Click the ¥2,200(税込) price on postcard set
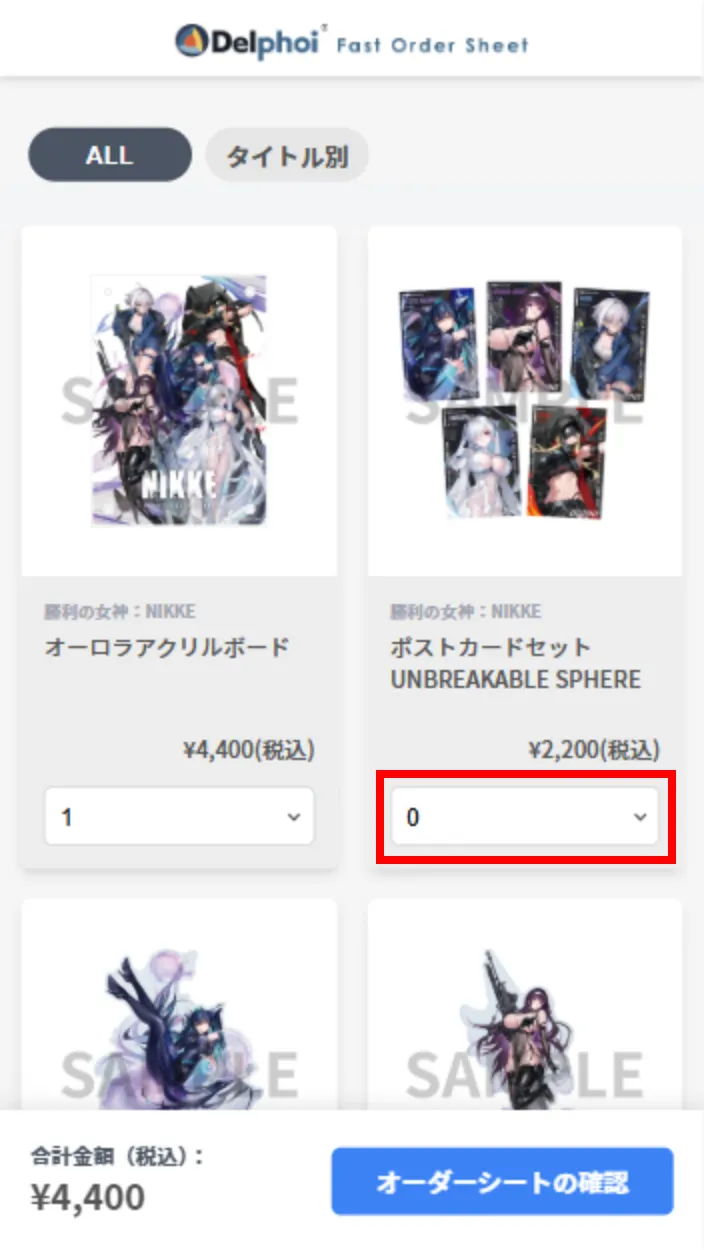This screenshot has height=1250, width=704. click(594, 750)
